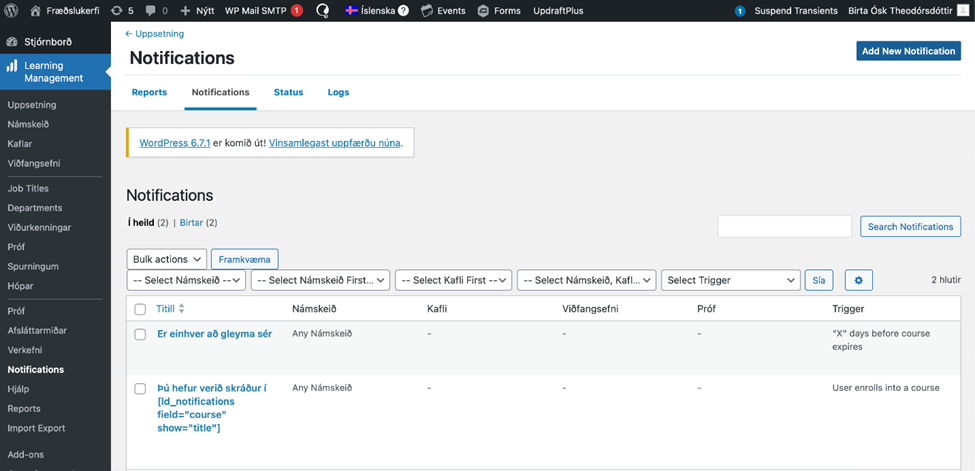Click the Learning Management chart icon
This screenshot has height=471, width=975.
tap(12, 66)
